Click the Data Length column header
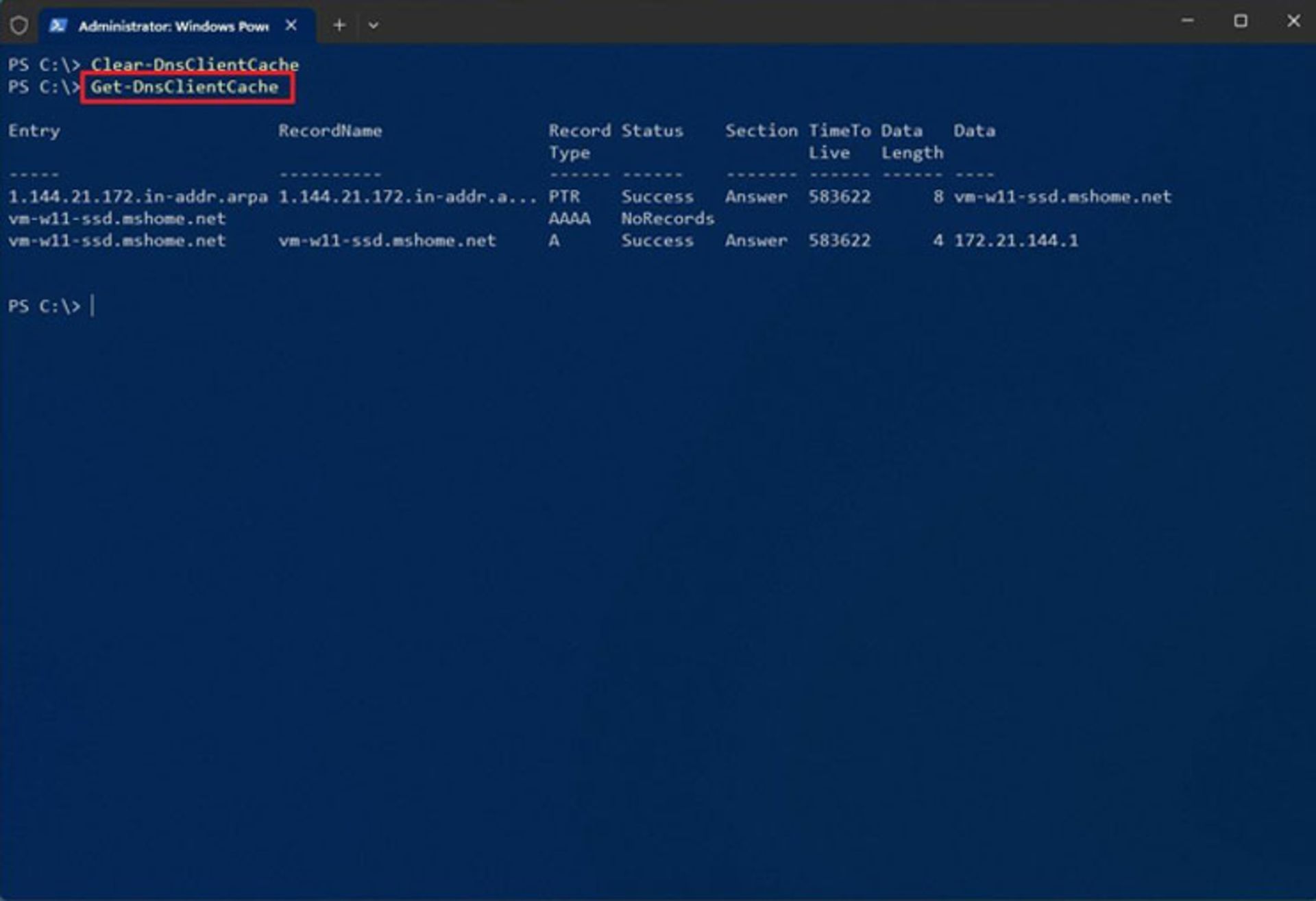 pyautogui.click(x=912, y=142)
